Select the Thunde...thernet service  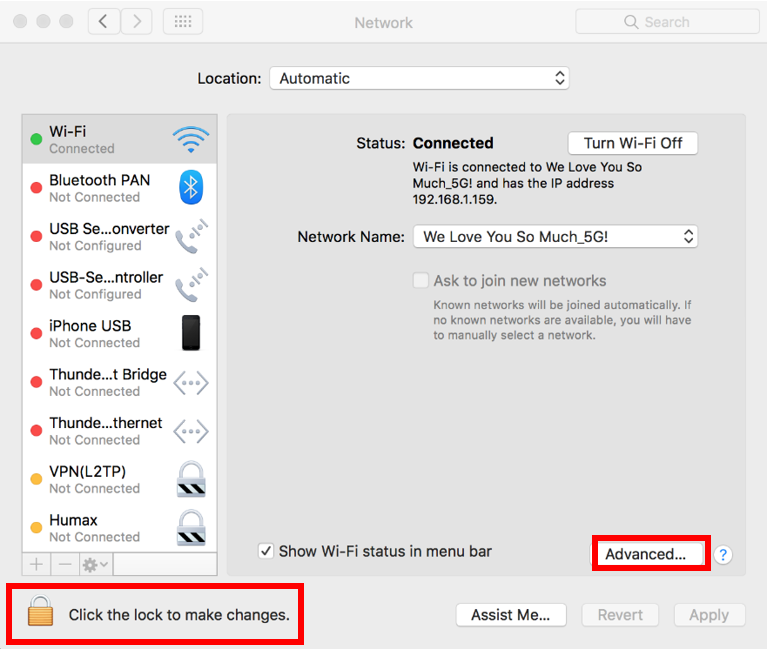point(120,431)
